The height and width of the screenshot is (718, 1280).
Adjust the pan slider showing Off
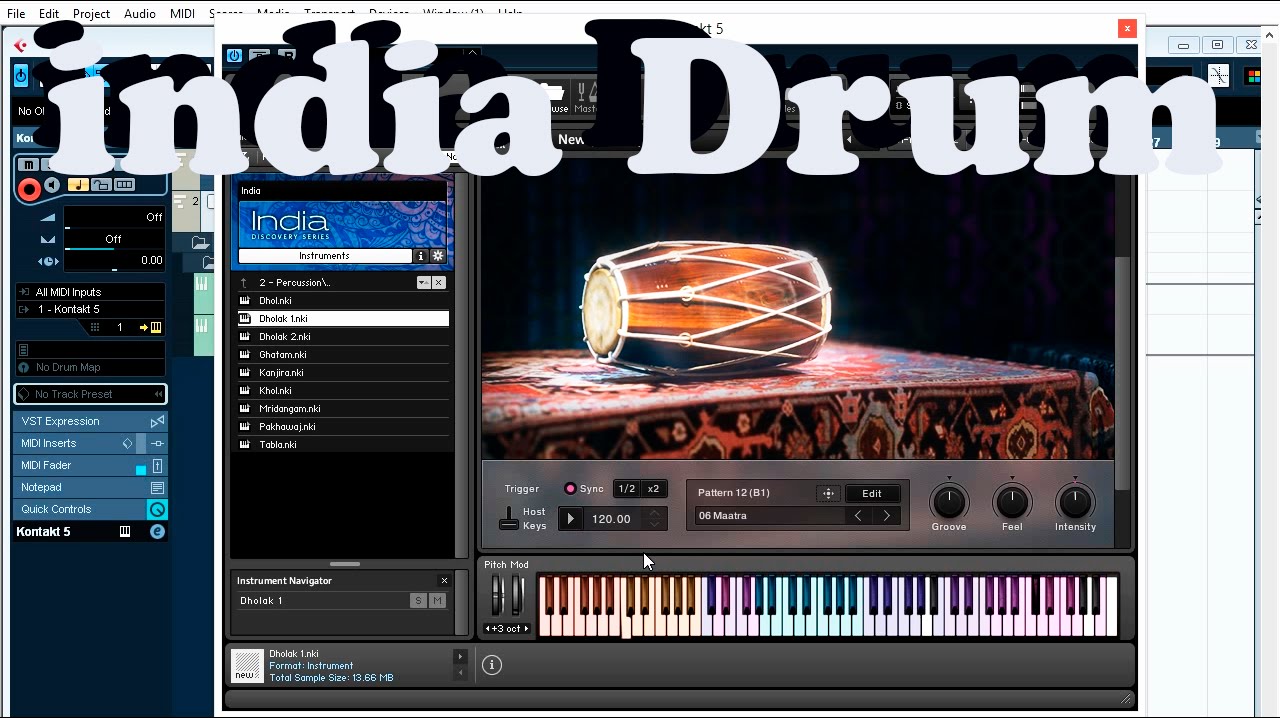pos(114,240)
